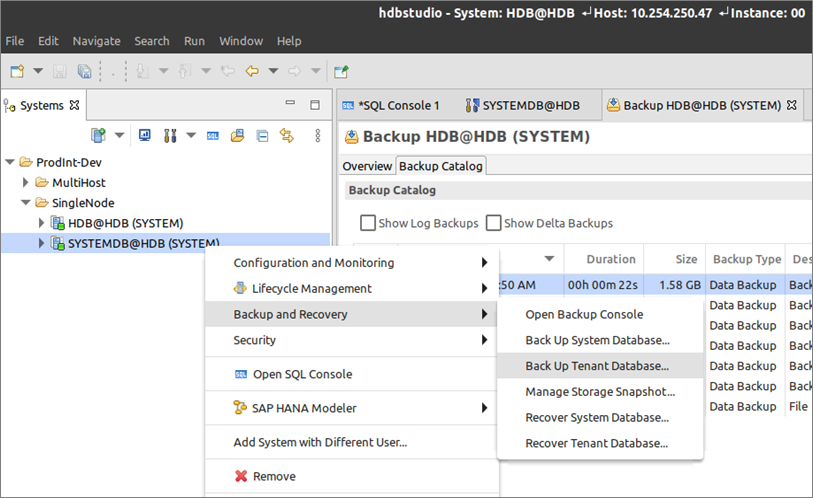Expand the SYSTEMDB@HDB (SYSTEM) node

41,243
